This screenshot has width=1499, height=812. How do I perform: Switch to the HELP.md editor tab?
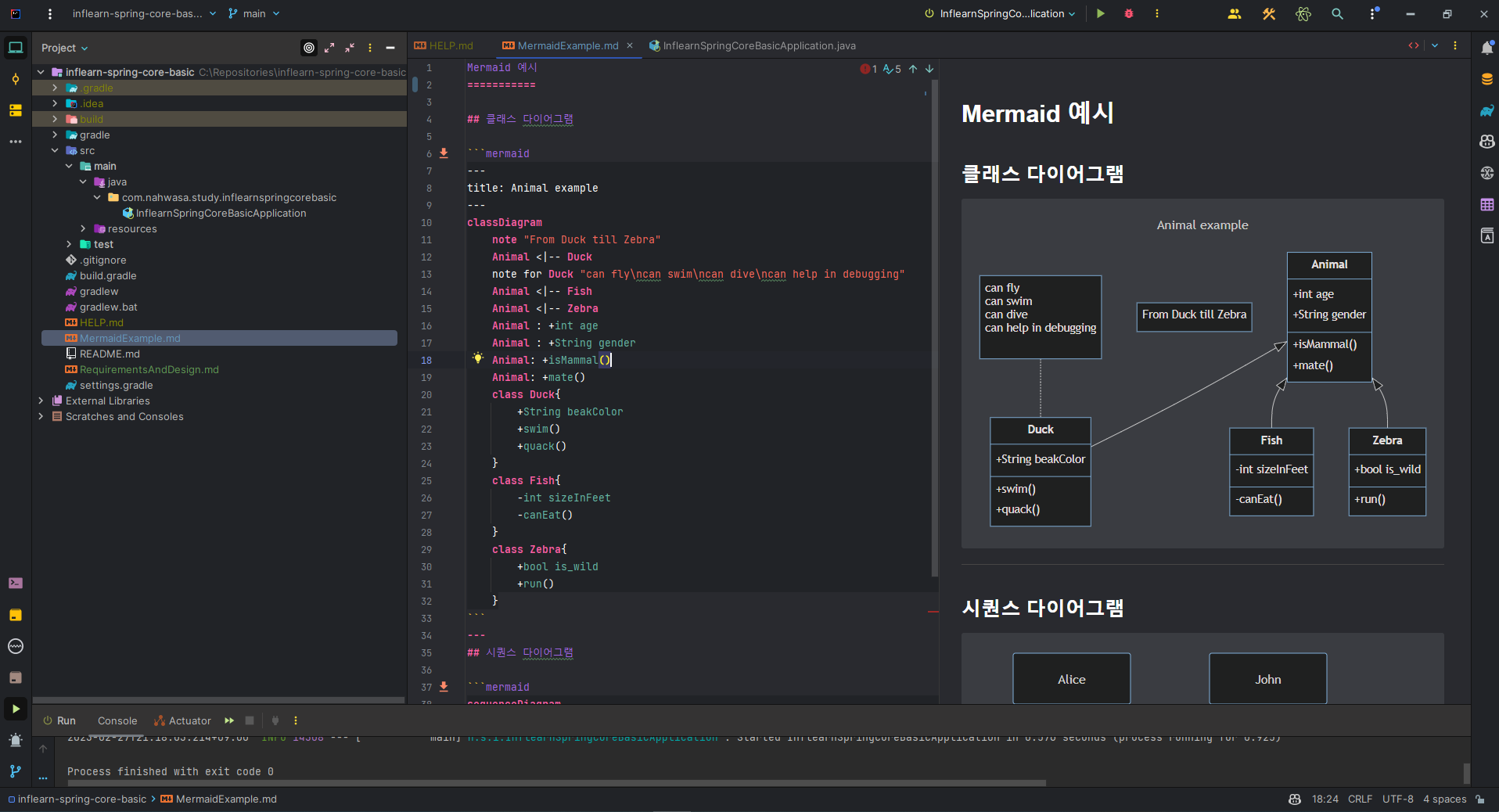(x=444, y=45)
